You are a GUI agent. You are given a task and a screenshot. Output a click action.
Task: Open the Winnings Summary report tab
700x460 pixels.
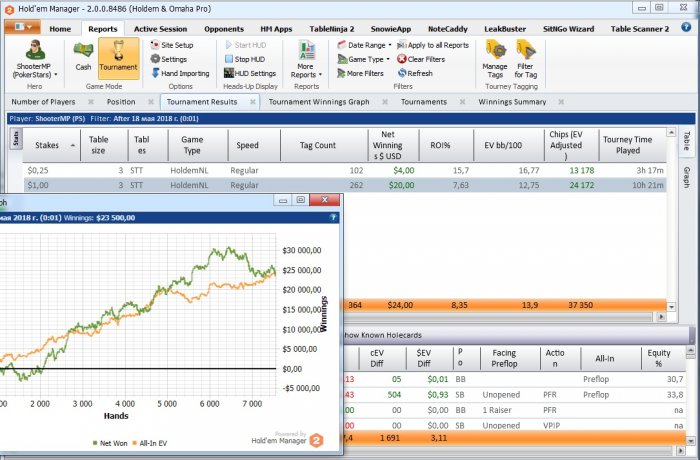(512, 102)
